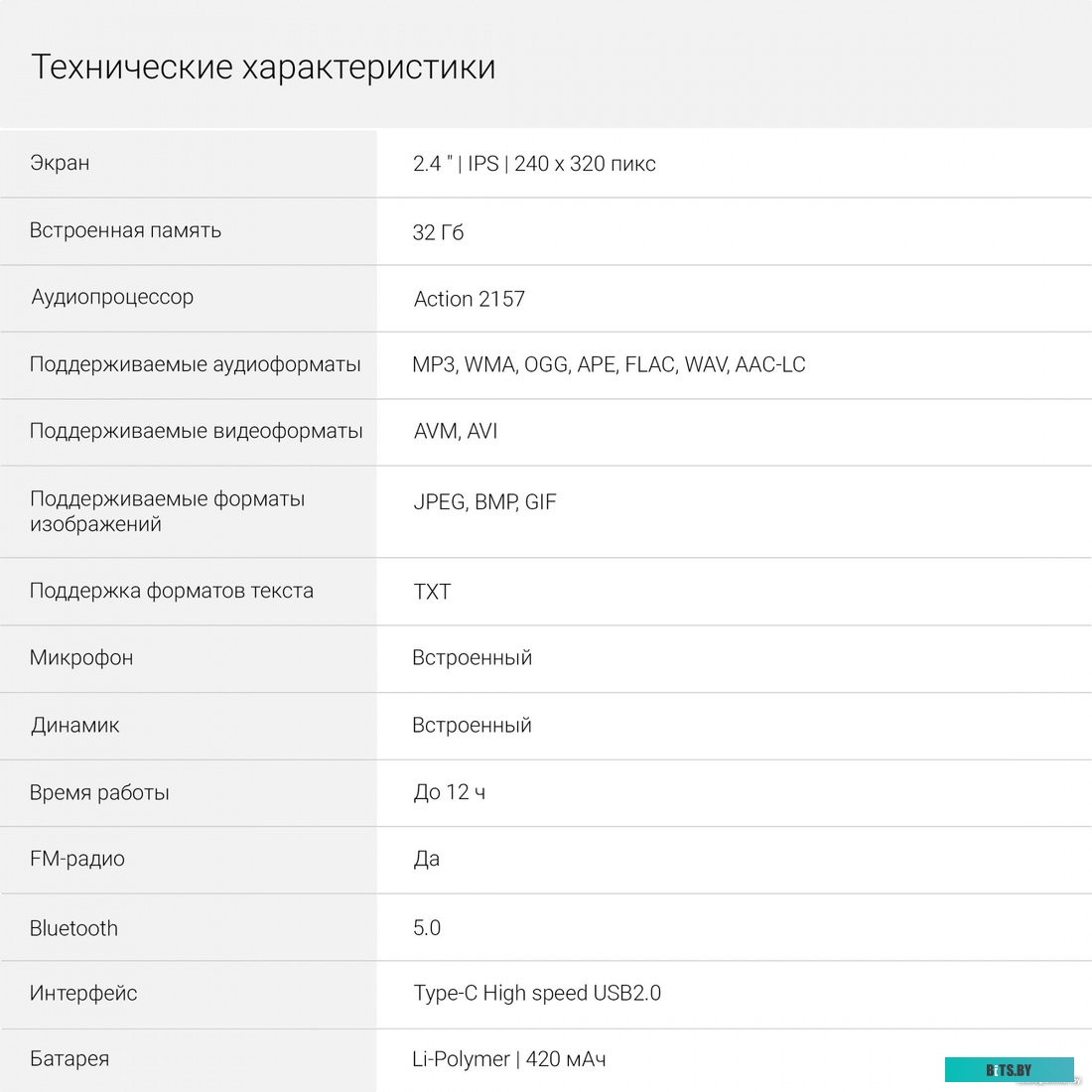Click the BITS.BY watermark logo
This screenshot has height=1092, width=1092.
pyautogui.click(x=1009, y=1069)
